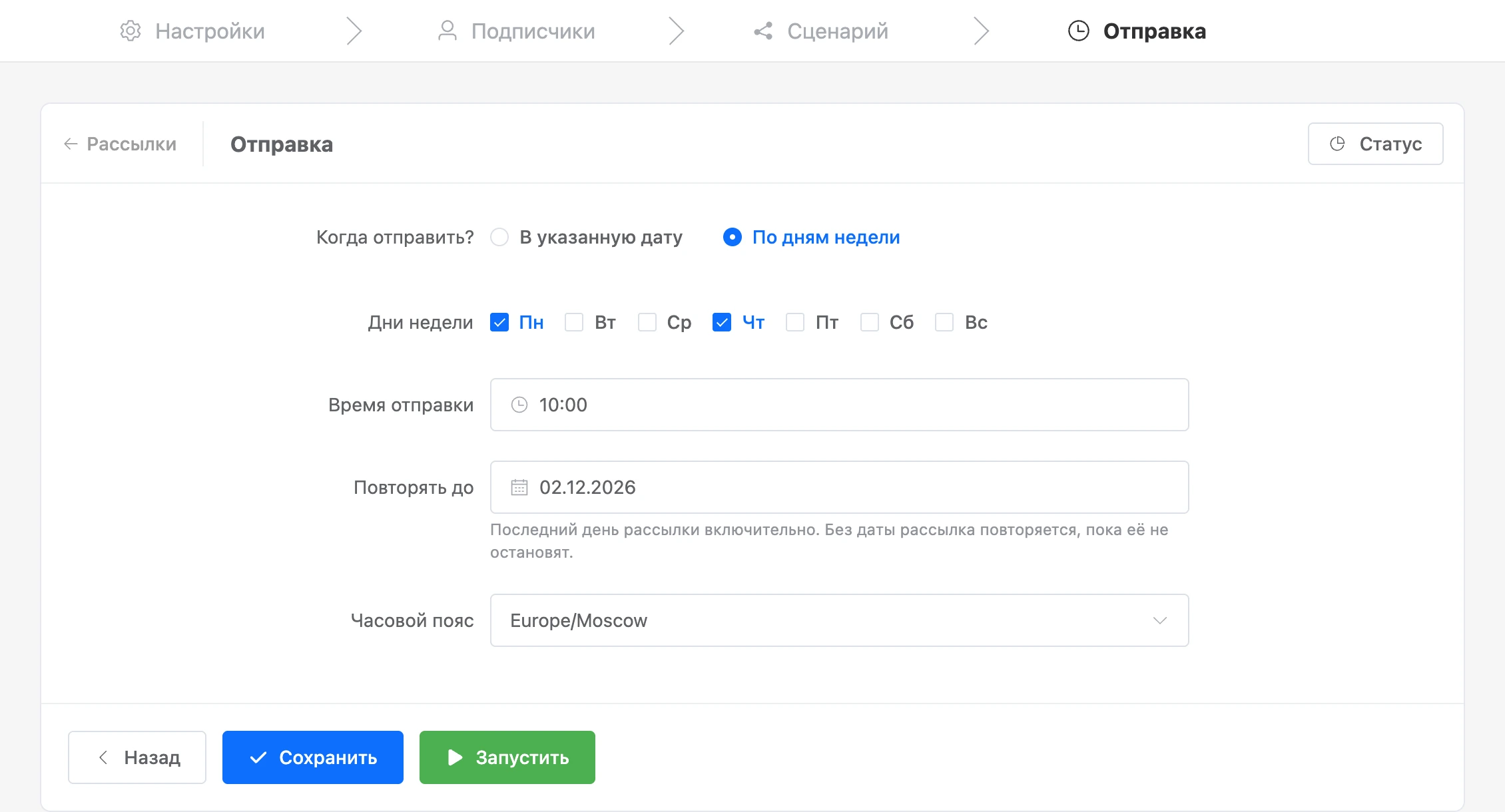Click the share icon beside Сценарий

(763, 31)
